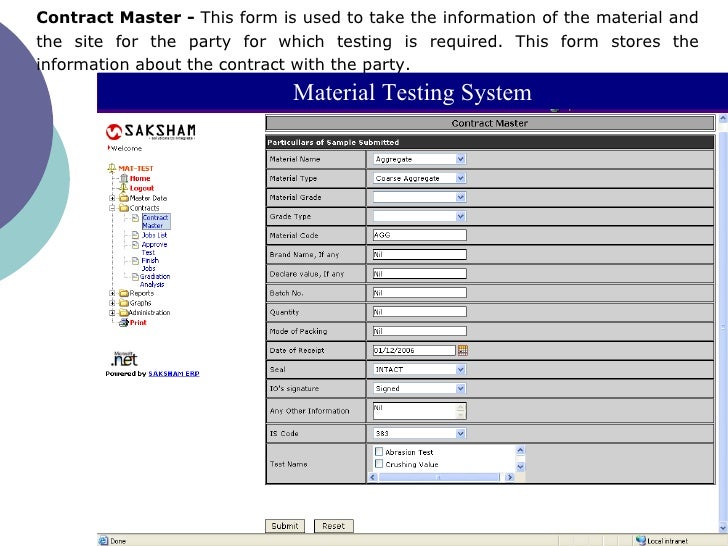Click the test list horizontal scrollbar thumb
Image resolution: width=728 pixels, height=546 pixels.
tap(439, 477)
